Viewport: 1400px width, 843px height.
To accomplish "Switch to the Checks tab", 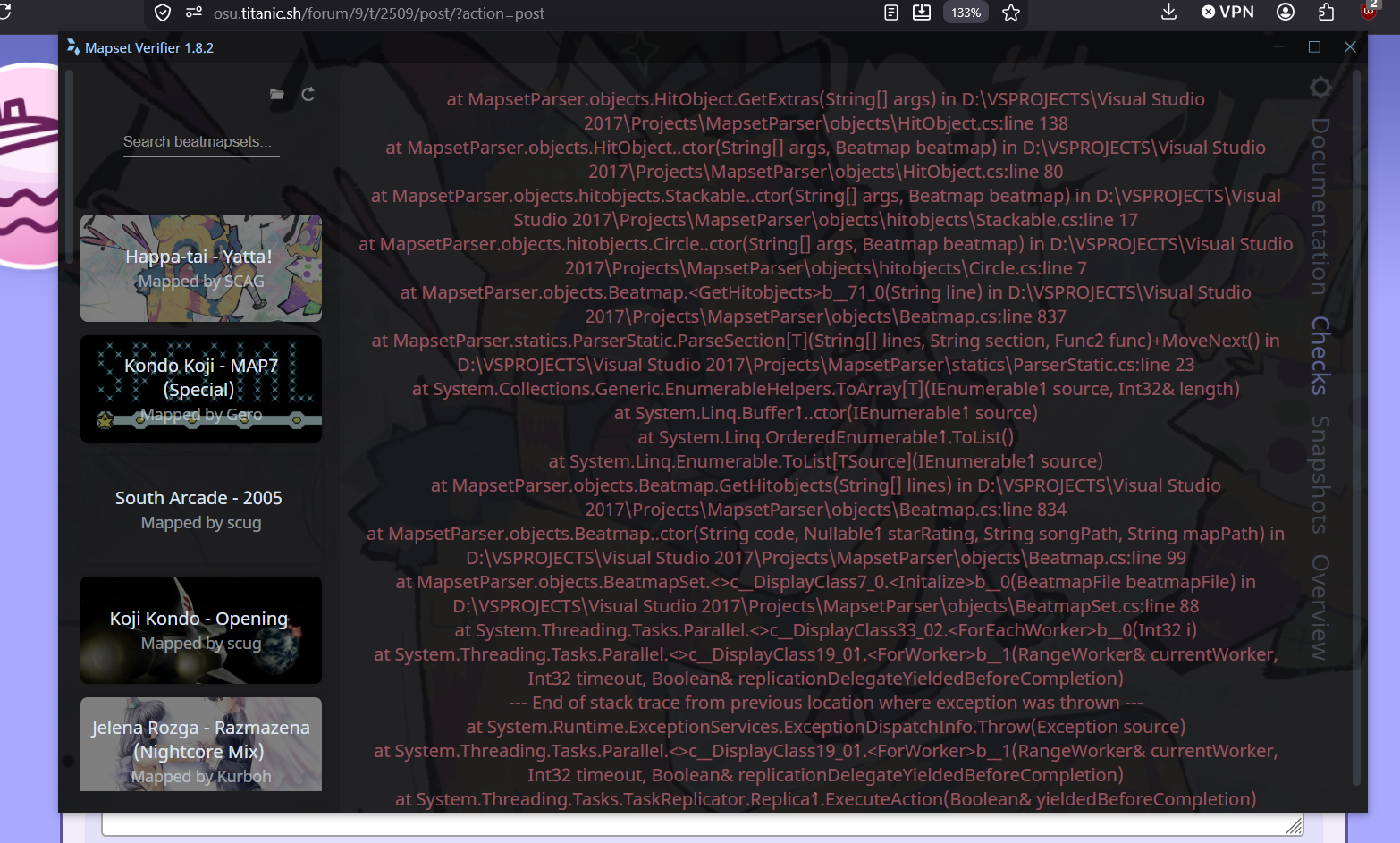I will click(x=1320, y=356).
